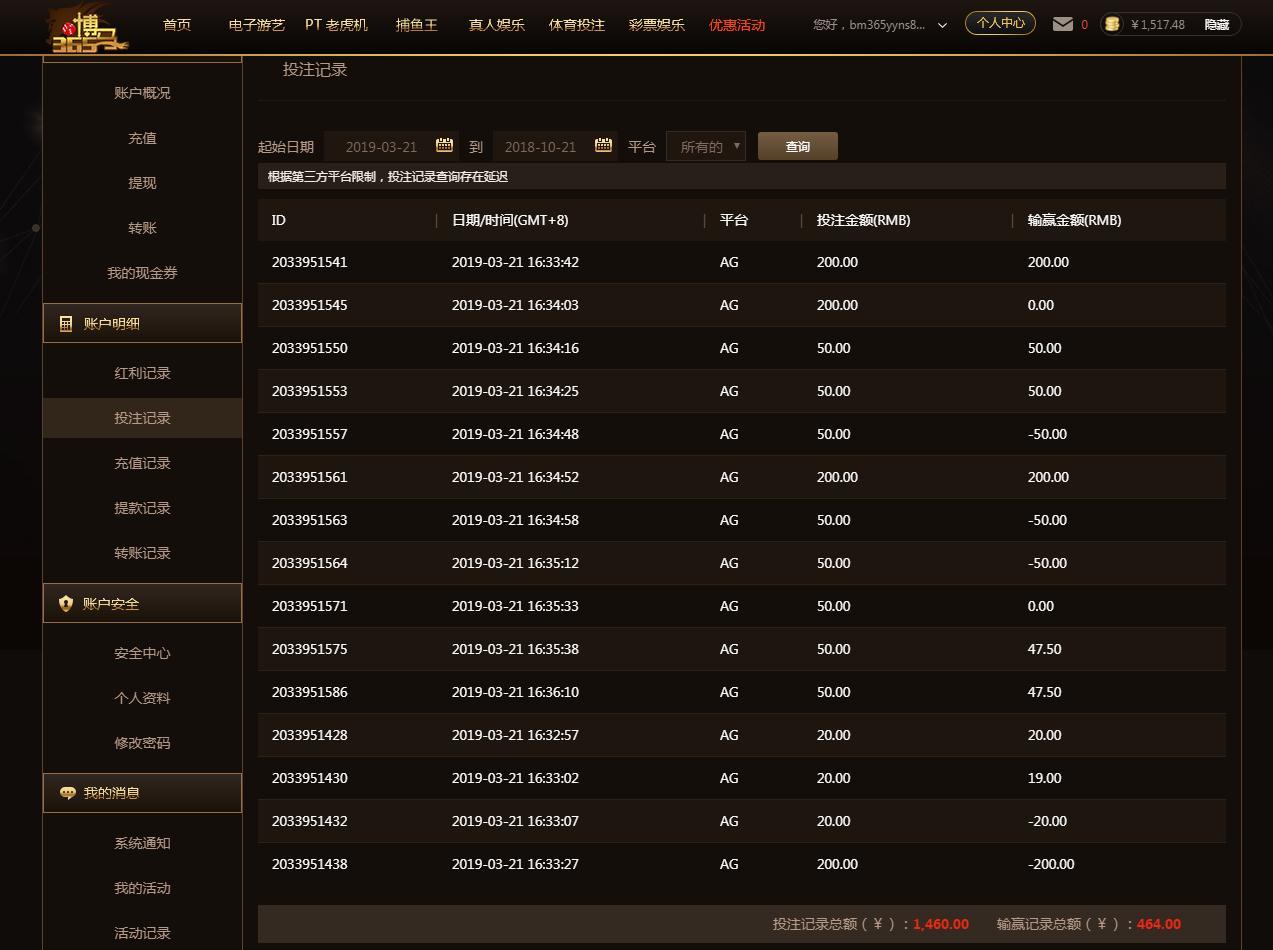Go to 首页 in the top navigation
Viewport: 1273px width, 950px height.
(x=177, y=25)
